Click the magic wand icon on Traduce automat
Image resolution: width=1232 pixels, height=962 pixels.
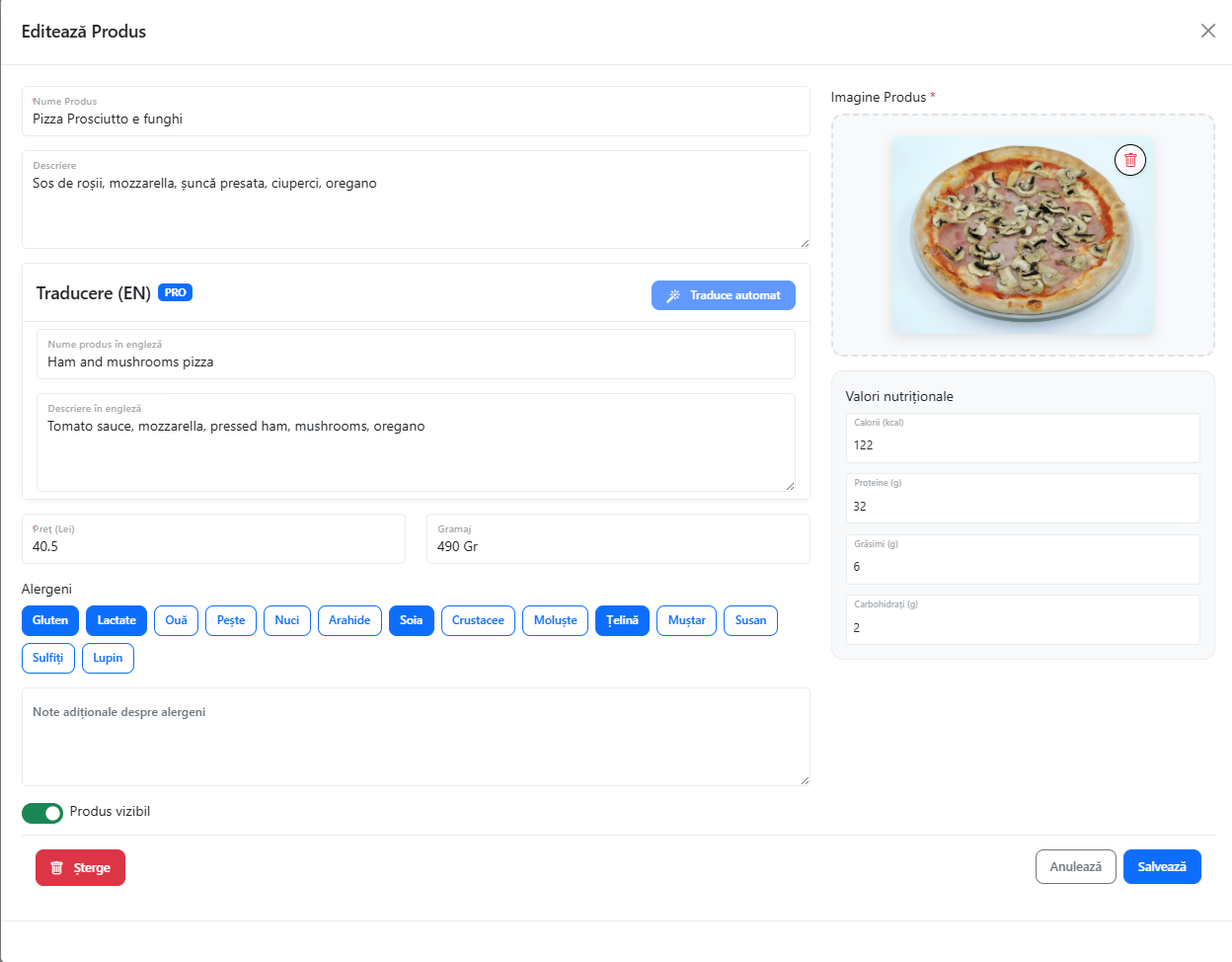[x=674, y=294]
